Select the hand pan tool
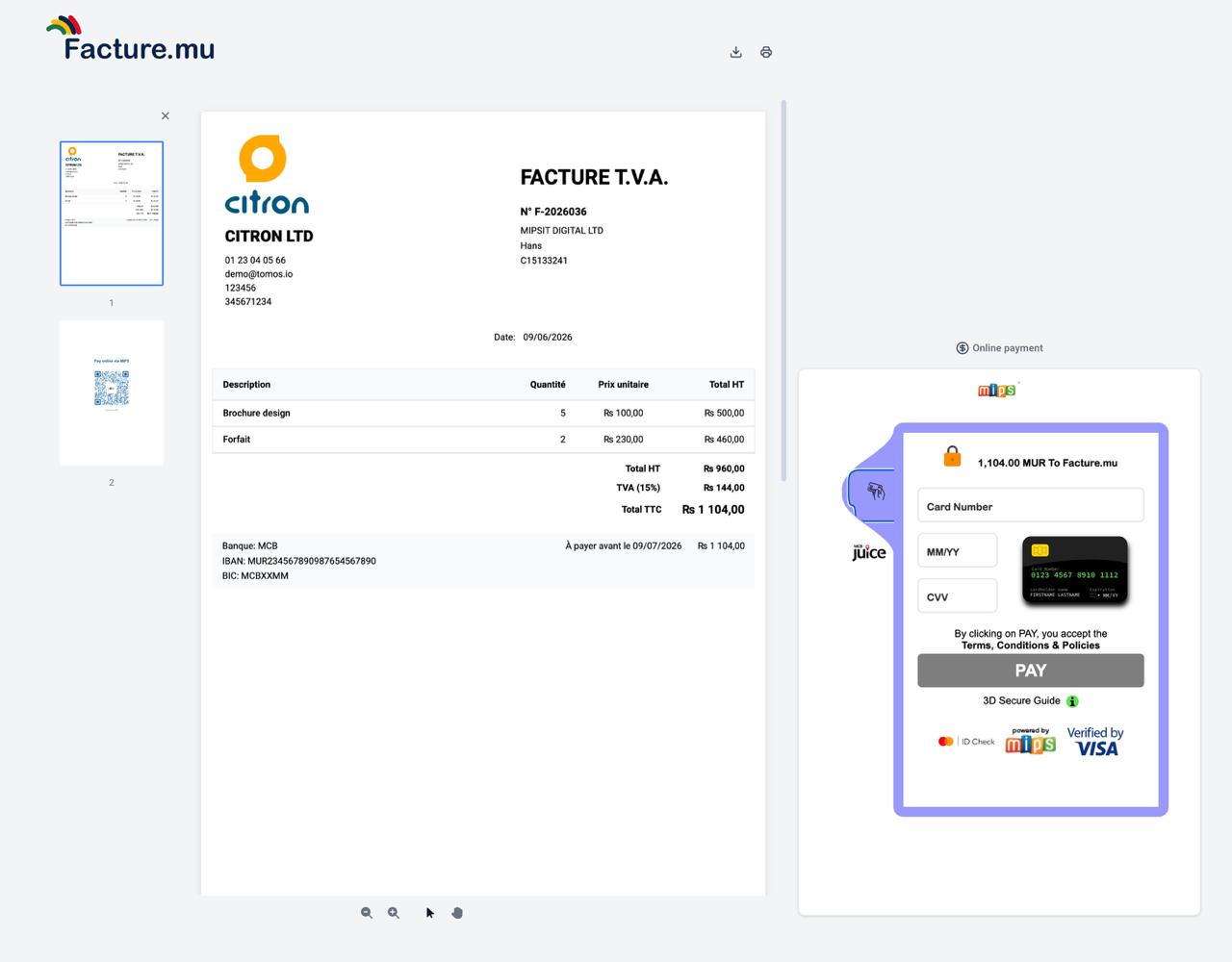Viewport: 1232px width, 962px height. [457, 913]
